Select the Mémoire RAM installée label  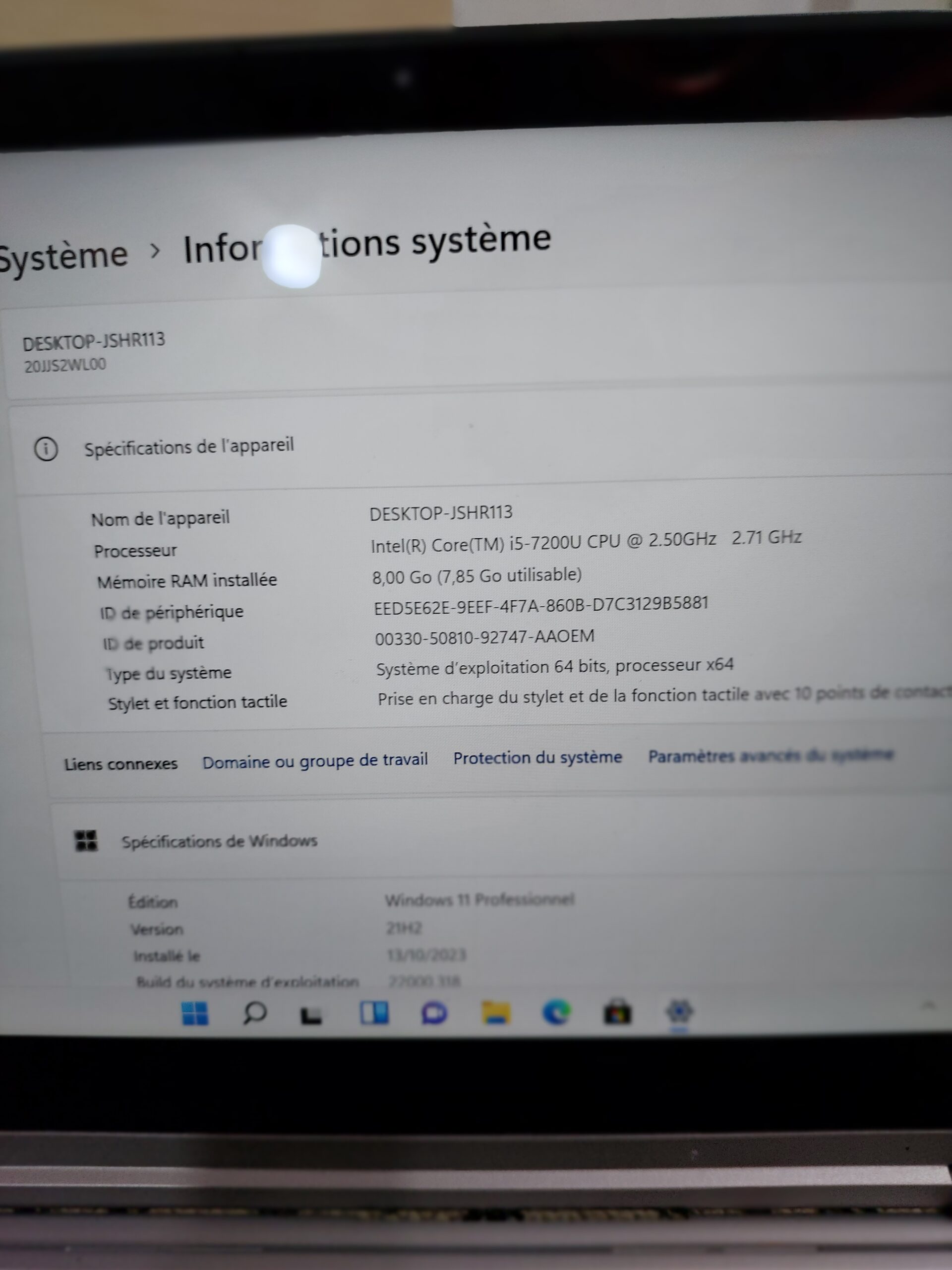[187, 581]
